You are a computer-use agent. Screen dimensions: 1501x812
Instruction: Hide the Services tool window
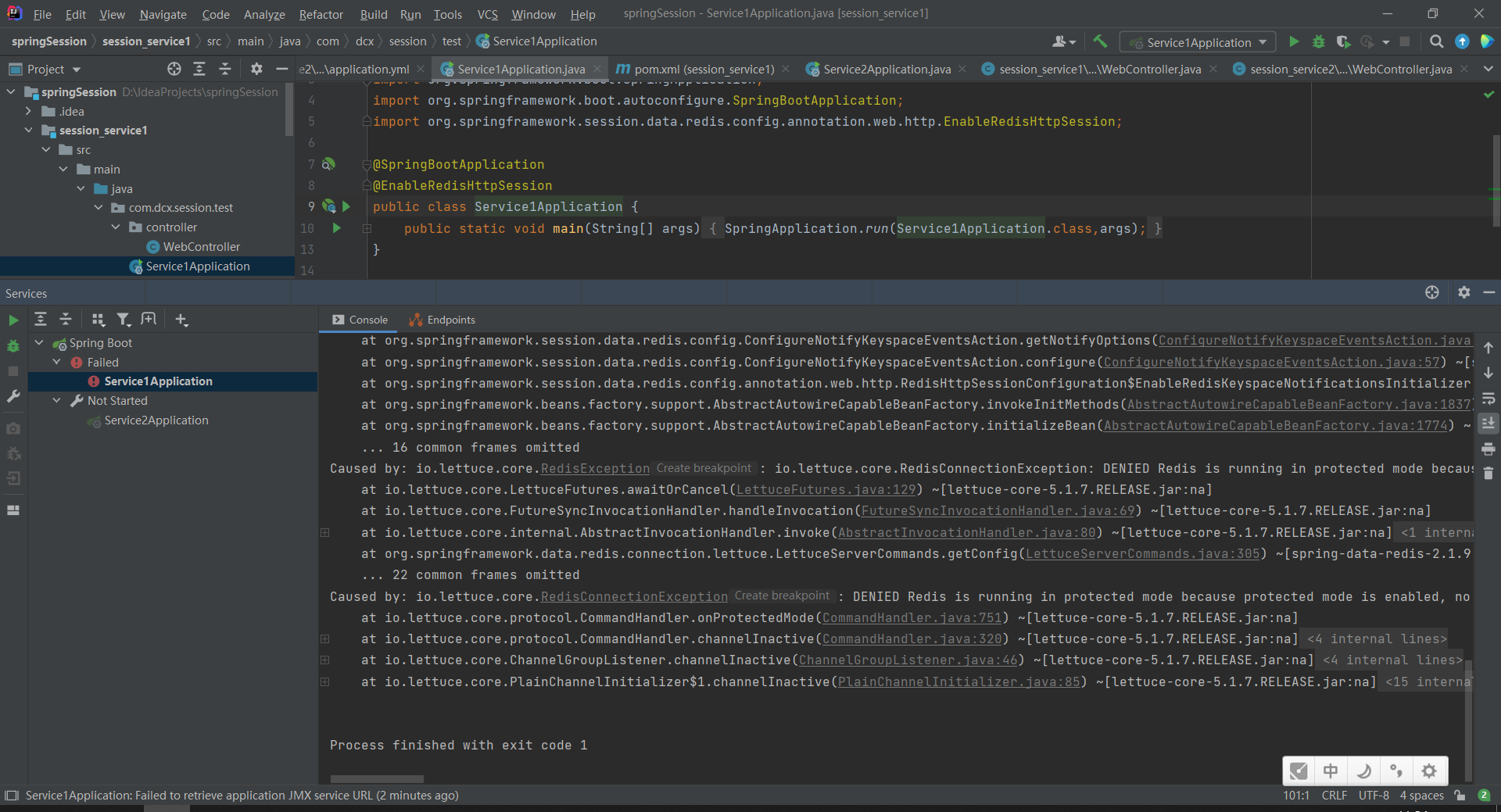(x=1489, y=292)
